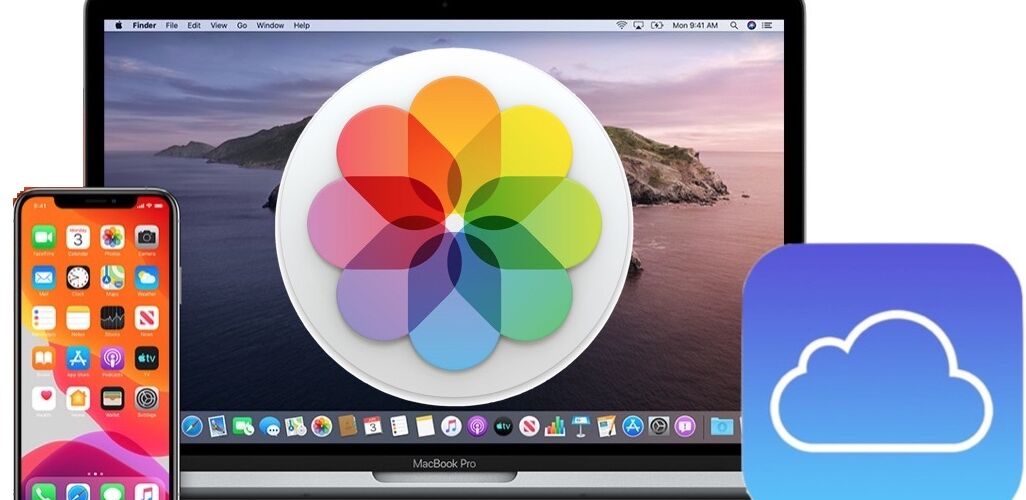Open the Apple menu on the Mac
This screenshot has width=1026, height=500.
[x=118, y=26]
